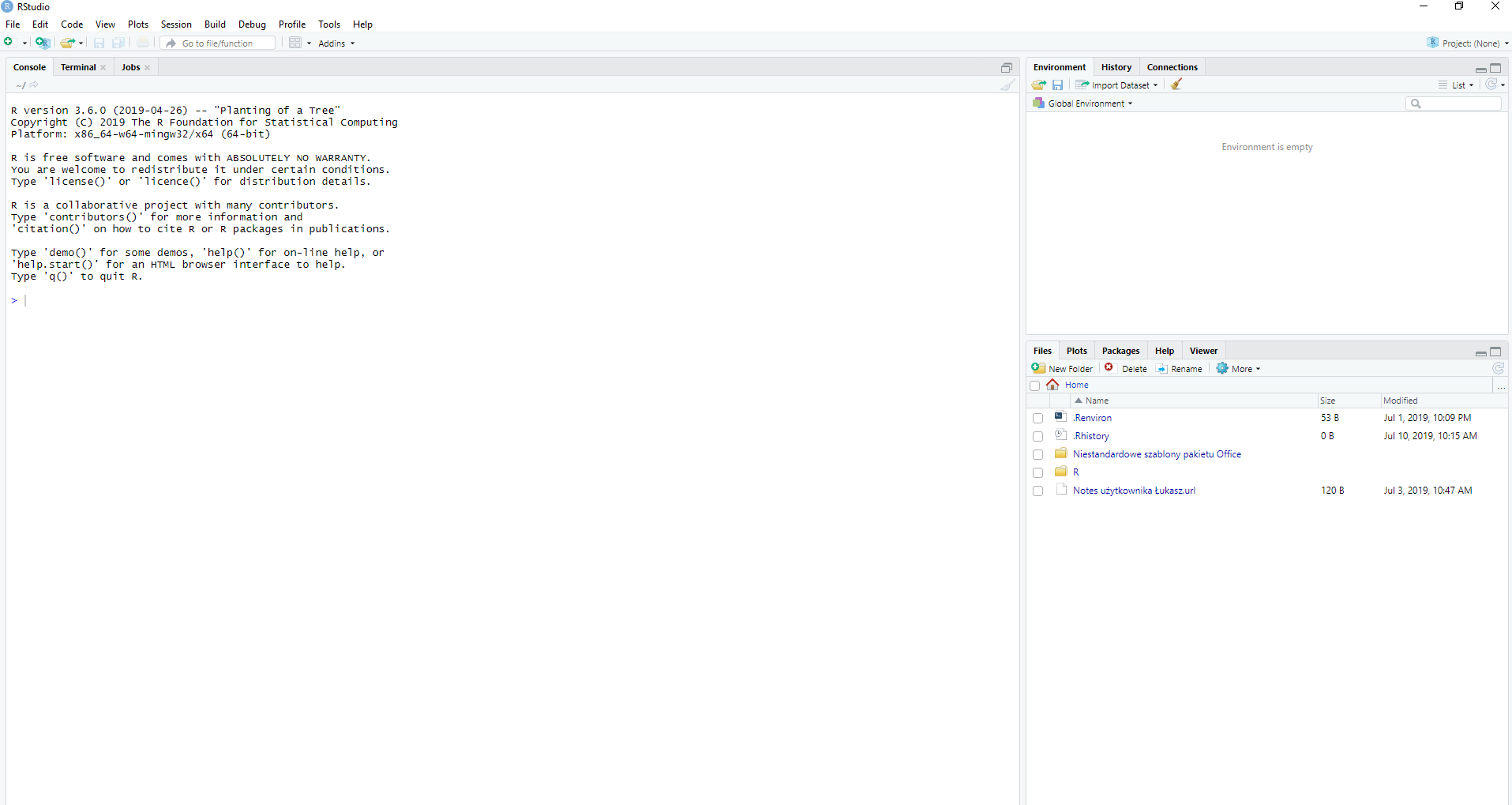Check the box for .Renviron file
1512x805 pixels.
coord(1038,419)
